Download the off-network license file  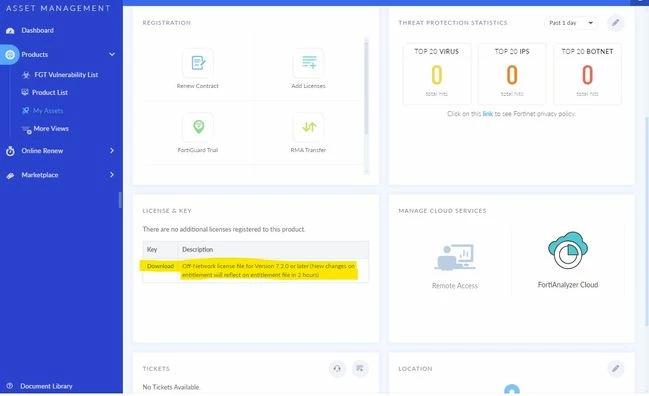click(160, 266)
